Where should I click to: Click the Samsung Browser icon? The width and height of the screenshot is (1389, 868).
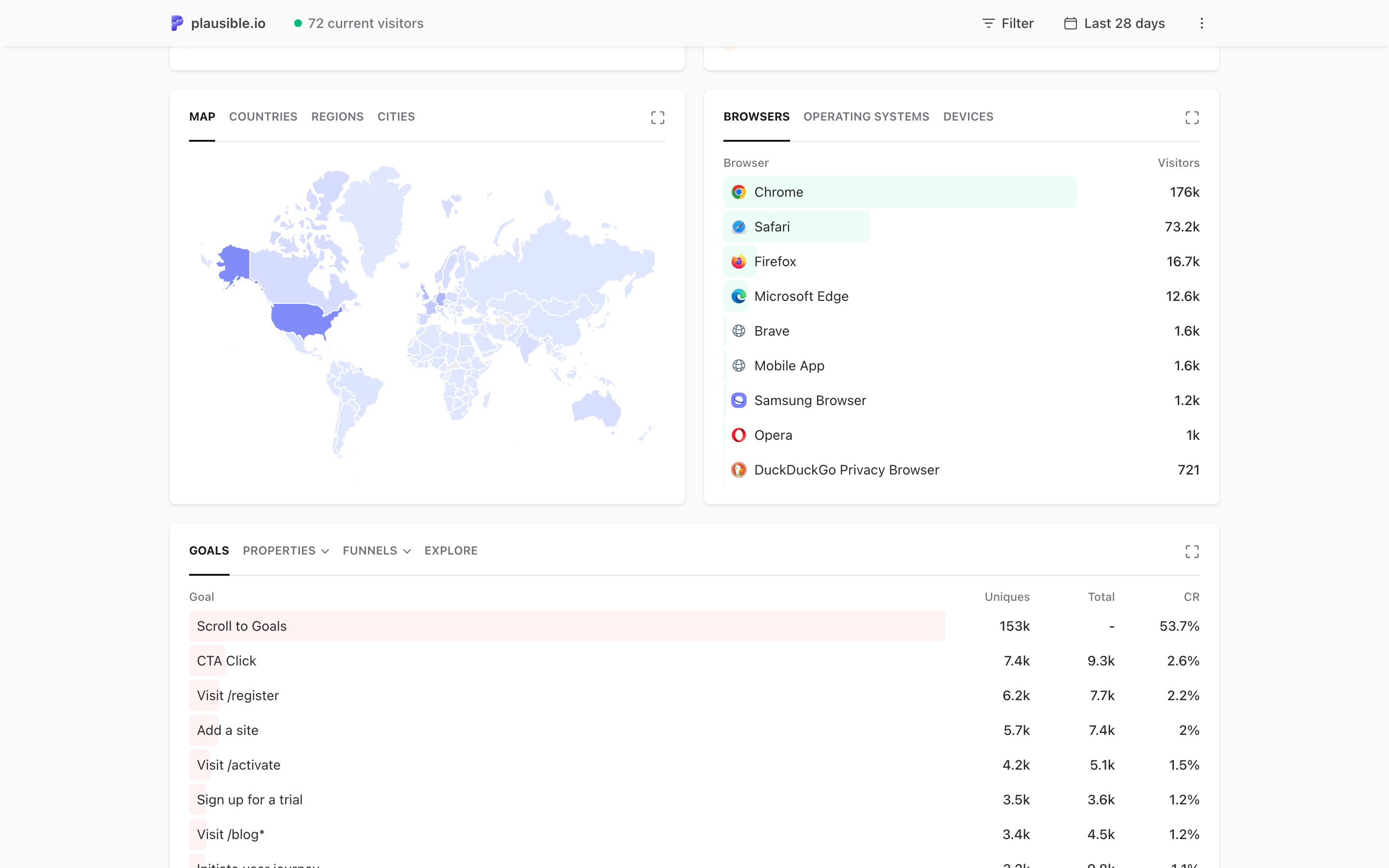739,400
